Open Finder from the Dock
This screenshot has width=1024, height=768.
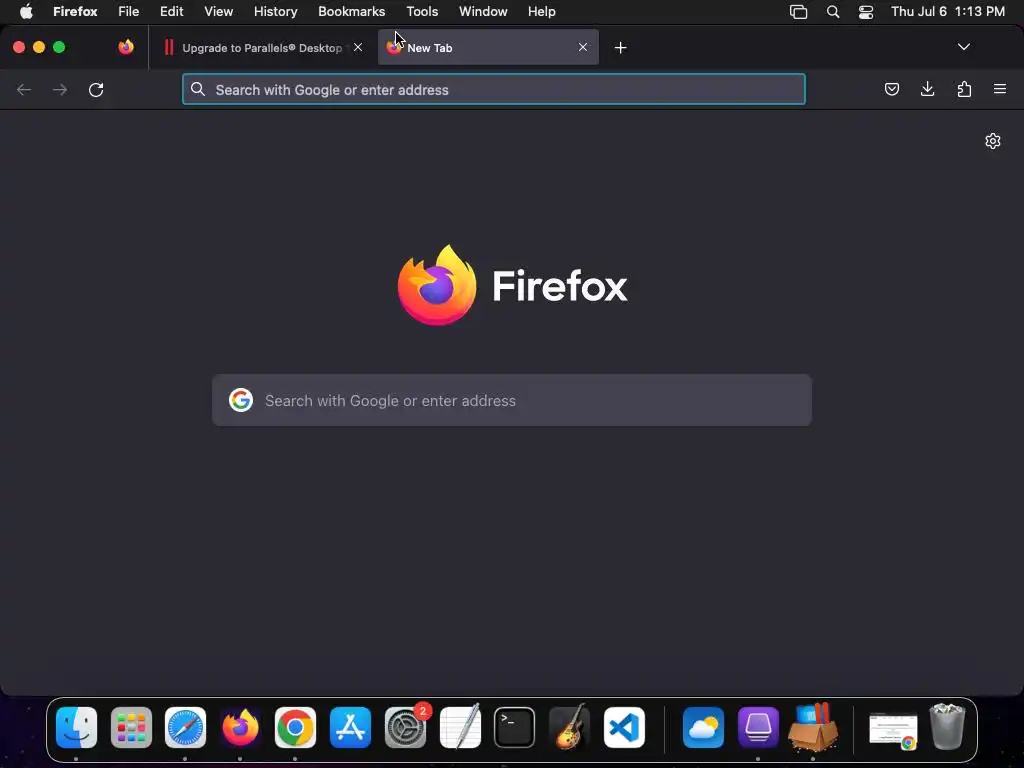(x=76, y=728)
